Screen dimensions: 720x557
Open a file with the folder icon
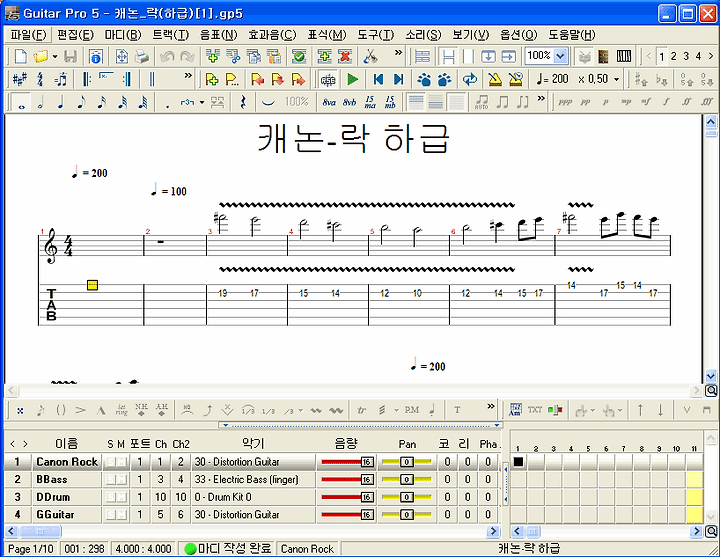(40, 56)
